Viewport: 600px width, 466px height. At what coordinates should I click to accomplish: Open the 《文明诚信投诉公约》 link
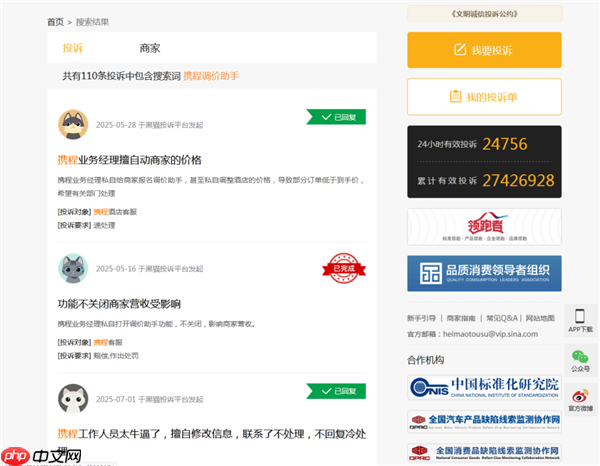484,14
